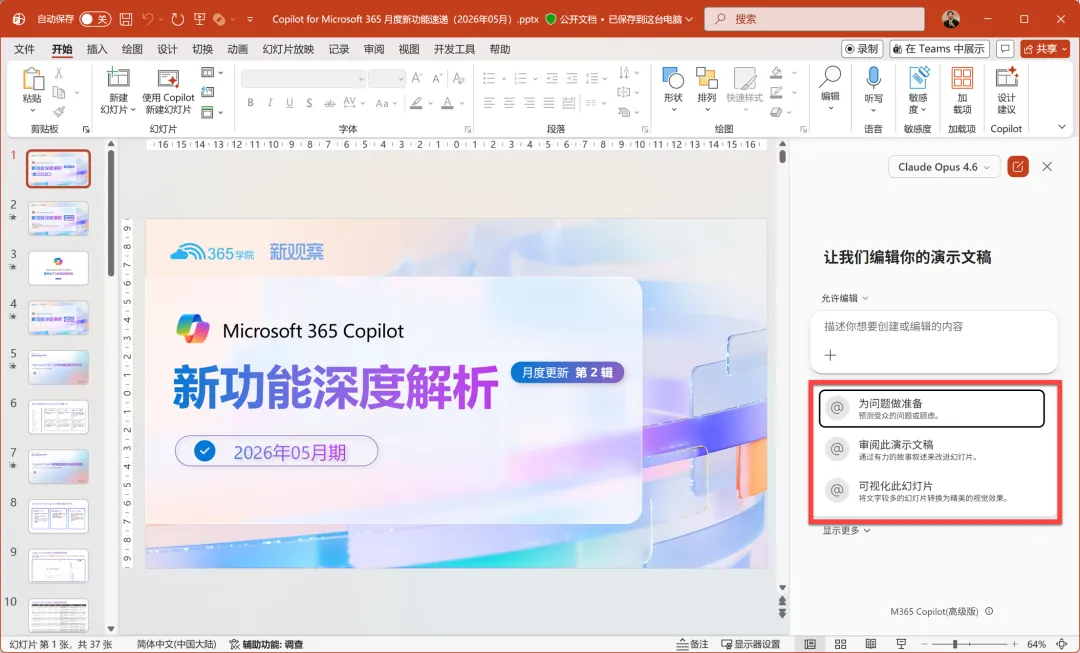This screenshot has width=1080, height=653.
Task: Click the bullets list icon
Action: (489, 78)
